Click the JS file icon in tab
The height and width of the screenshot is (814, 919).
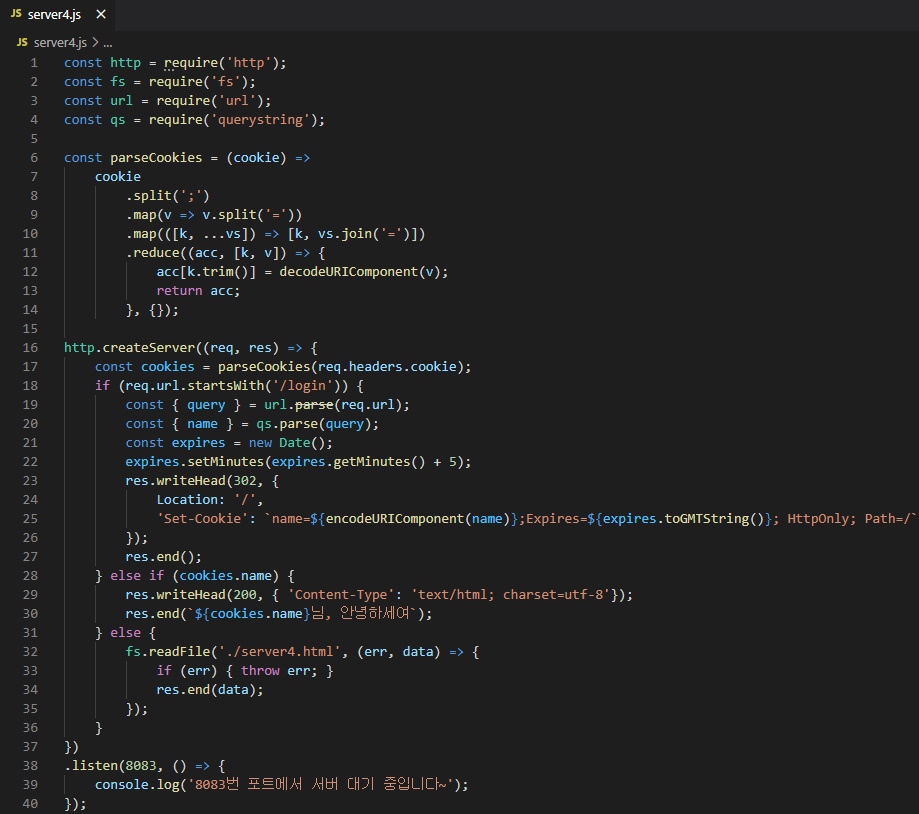pos(16,13)
